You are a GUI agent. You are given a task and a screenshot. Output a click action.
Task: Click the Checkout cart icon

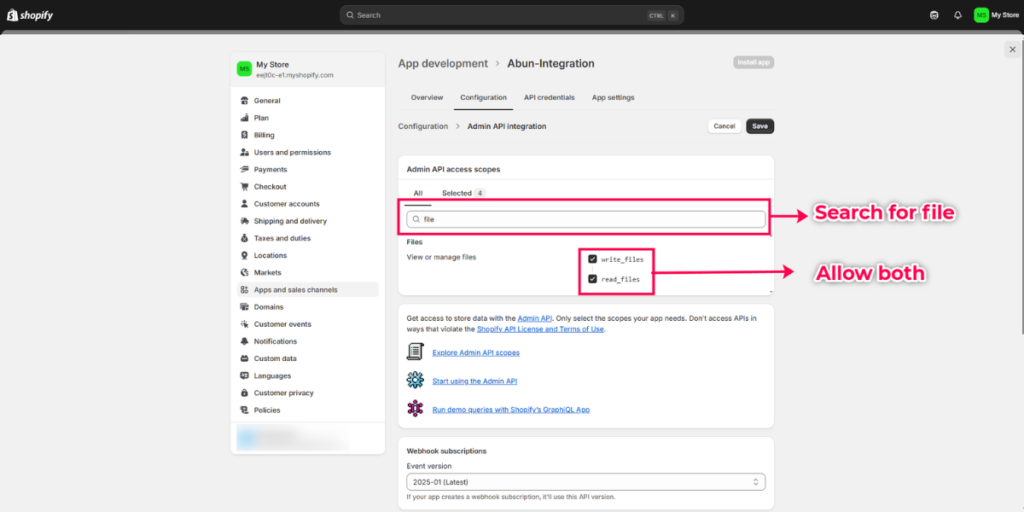(244, 187)
